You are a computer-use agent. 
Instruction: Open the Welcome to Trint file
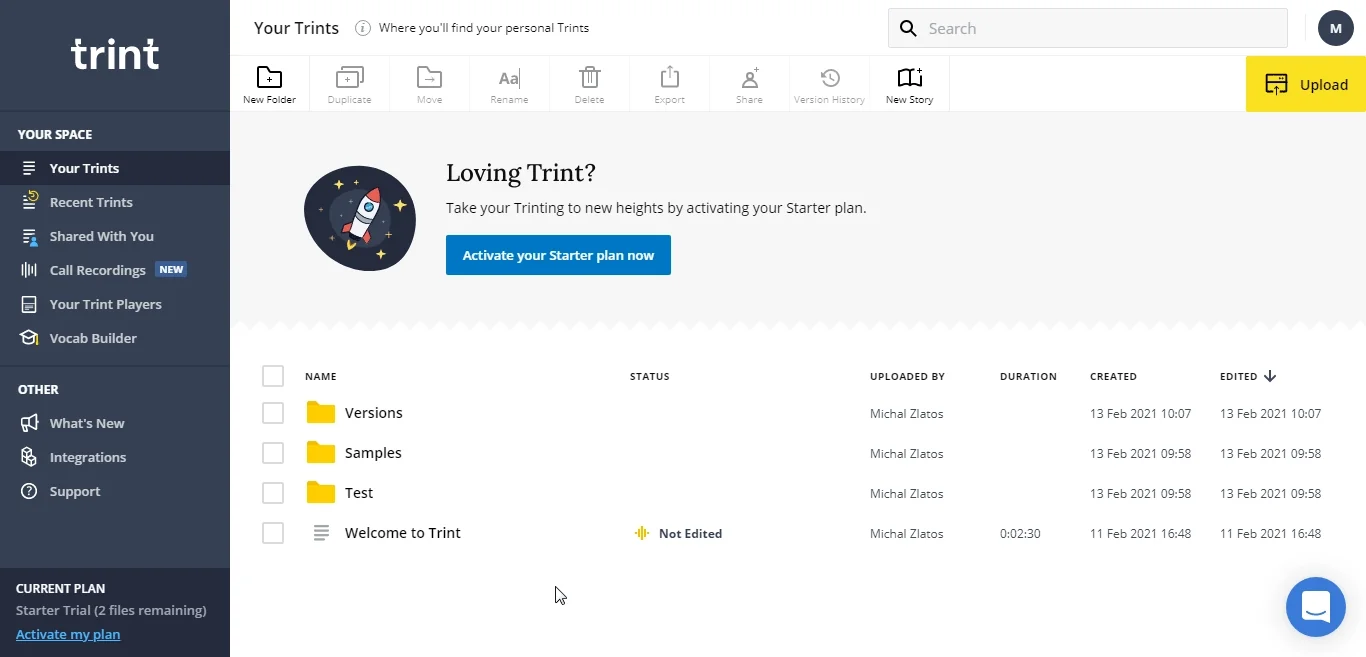(403, 533)
